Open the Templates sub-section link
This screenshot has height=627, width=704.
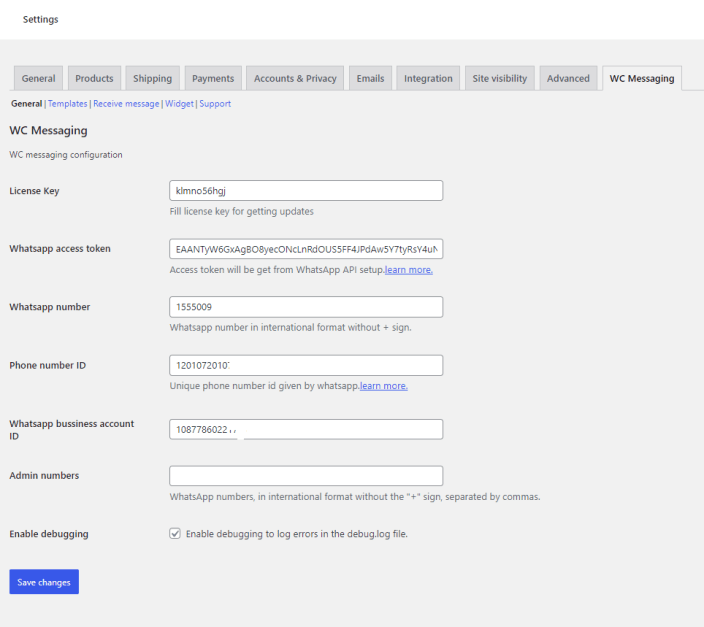(68, 104)
